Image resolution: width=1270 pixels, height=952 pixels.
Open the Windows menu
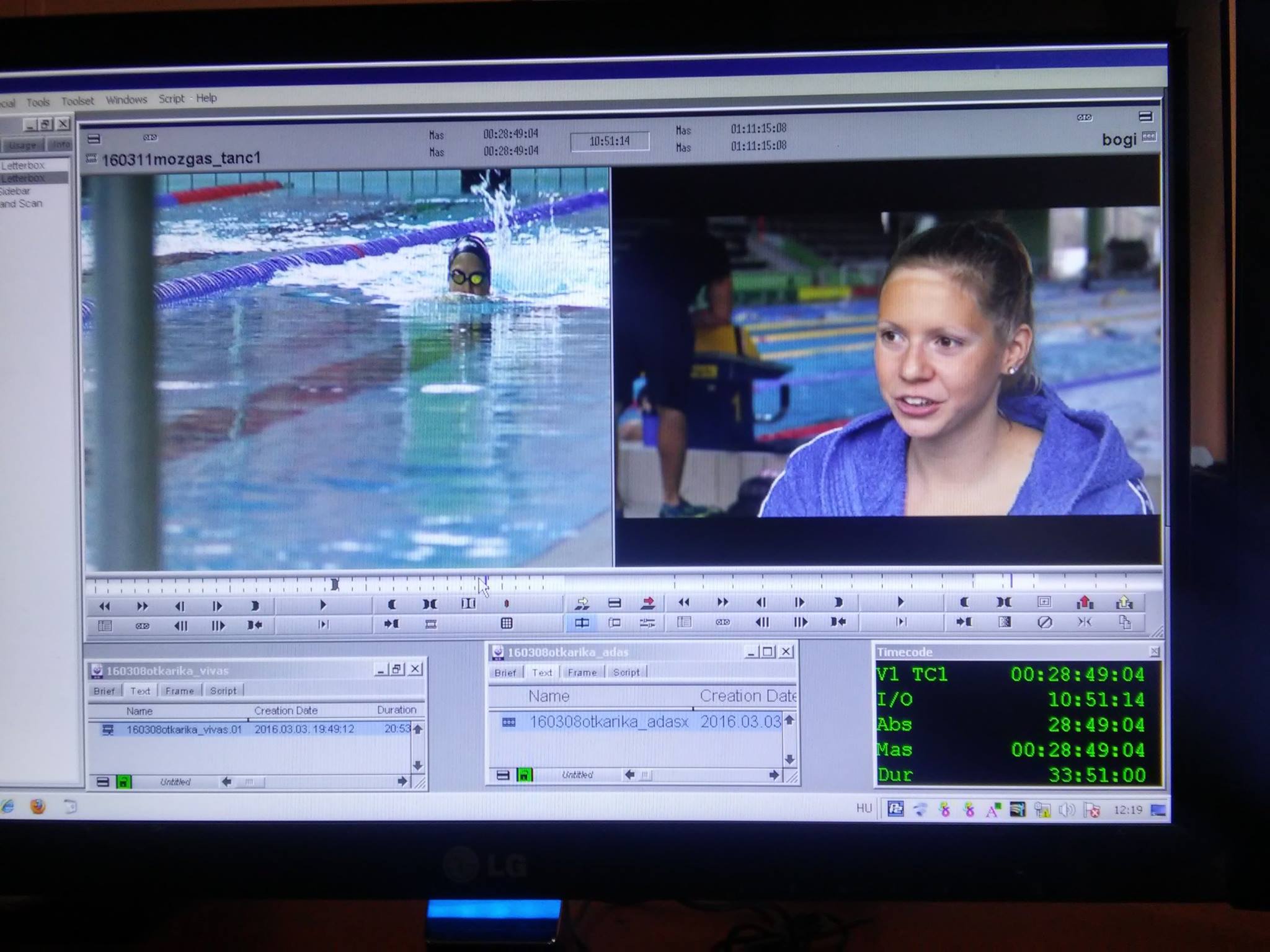coord(127,99)
